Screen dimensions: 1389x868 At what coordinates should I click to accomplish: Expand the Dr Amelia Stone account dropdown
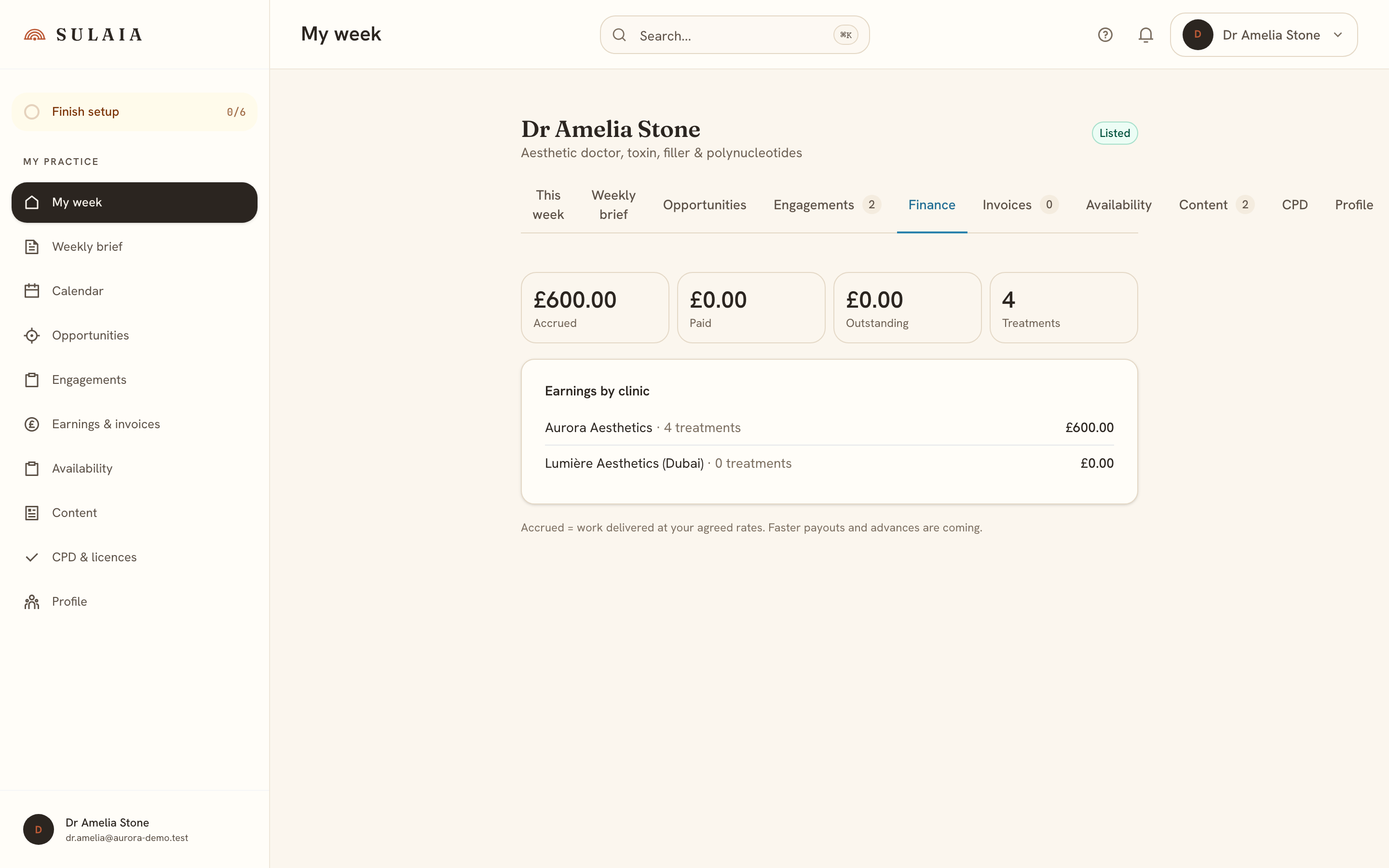pos(1263,35)
